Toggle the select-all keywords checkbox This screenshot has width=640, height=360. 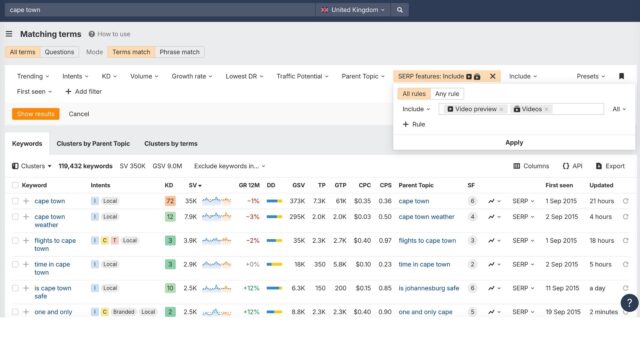pos(15,185)
